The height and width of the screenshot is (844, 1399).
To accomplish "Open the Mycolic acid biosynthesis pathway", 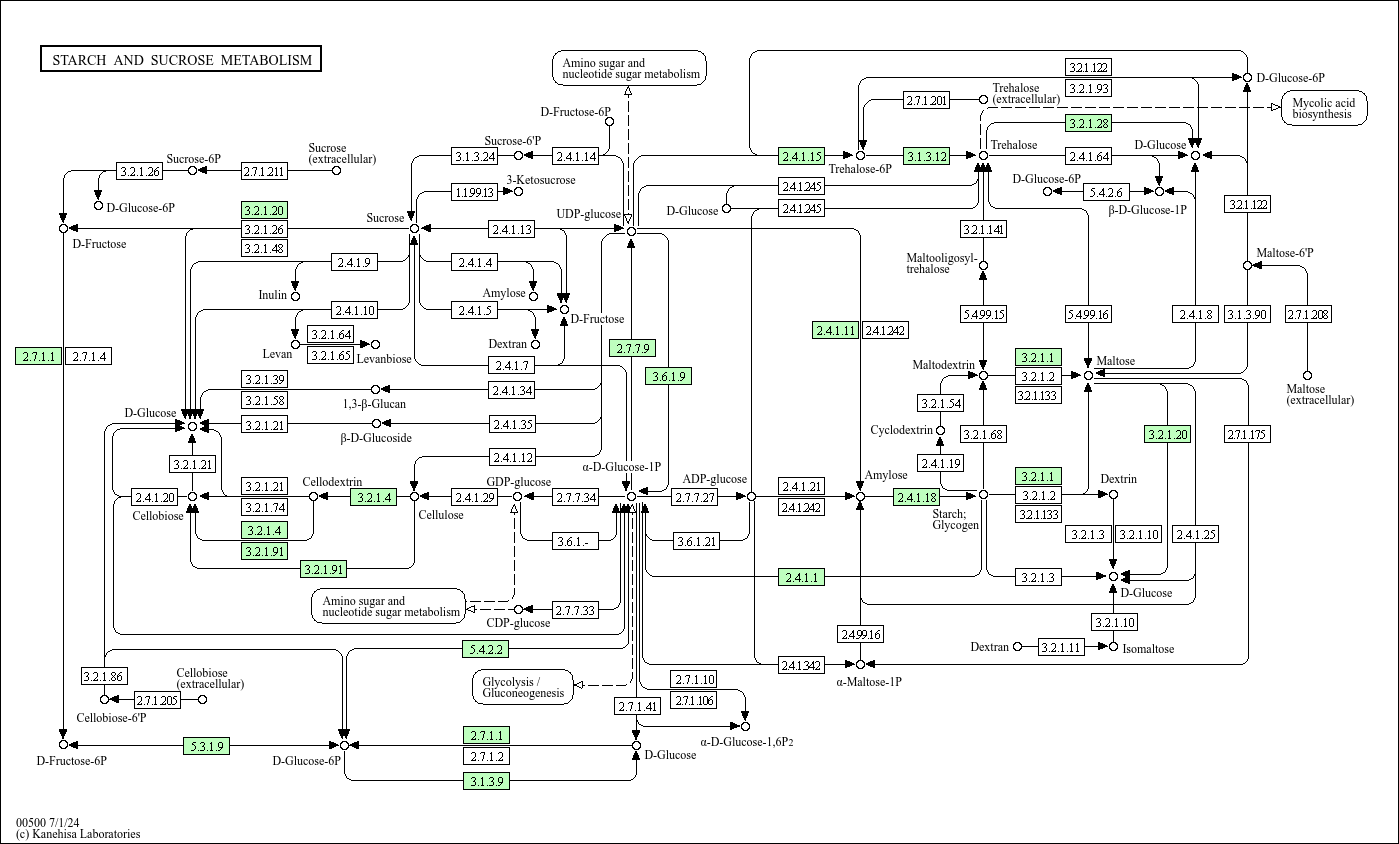I will tap(1325, 107).
